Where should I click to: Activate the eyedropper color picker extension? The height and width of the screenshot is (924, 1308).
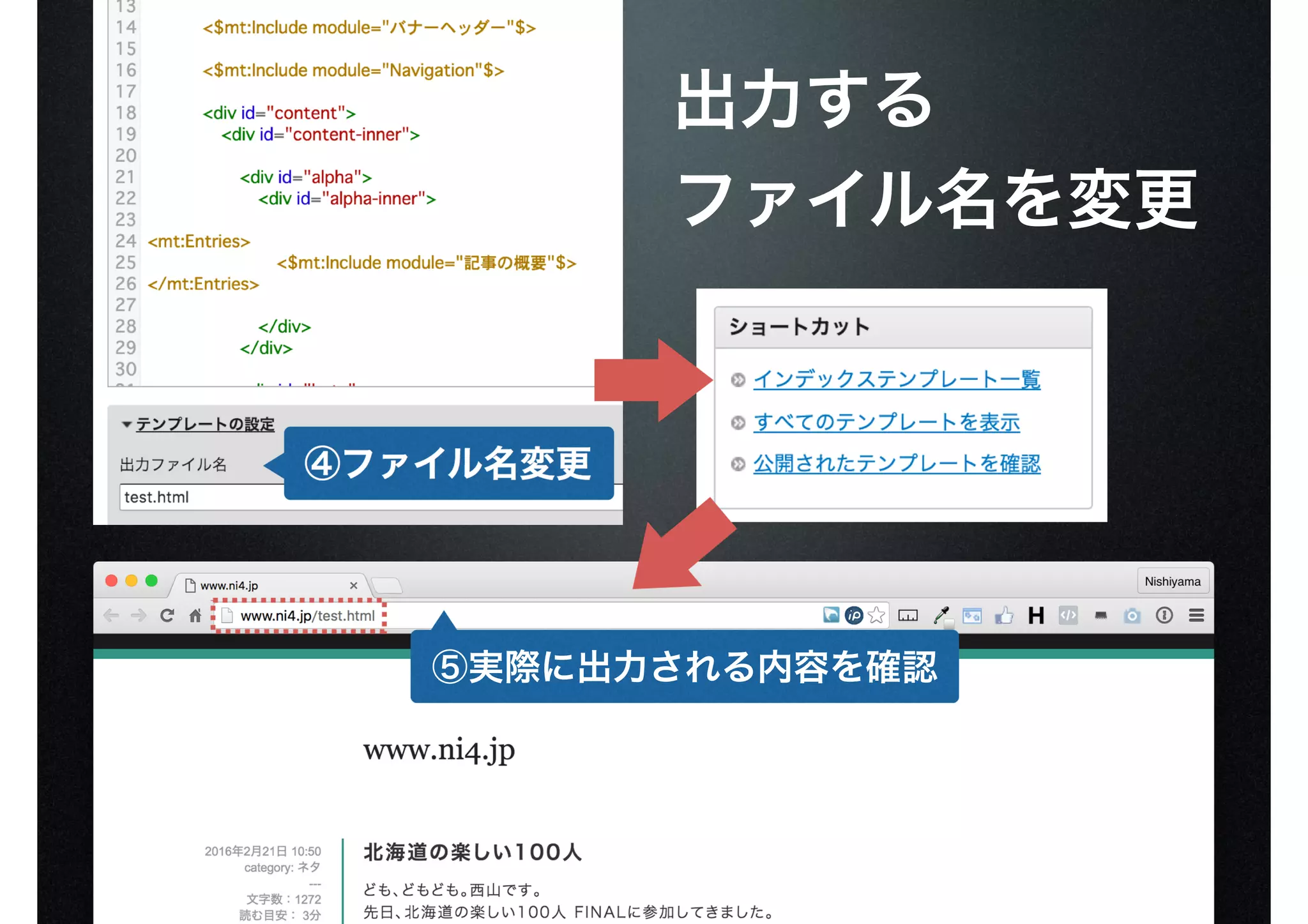coord(941,615)
